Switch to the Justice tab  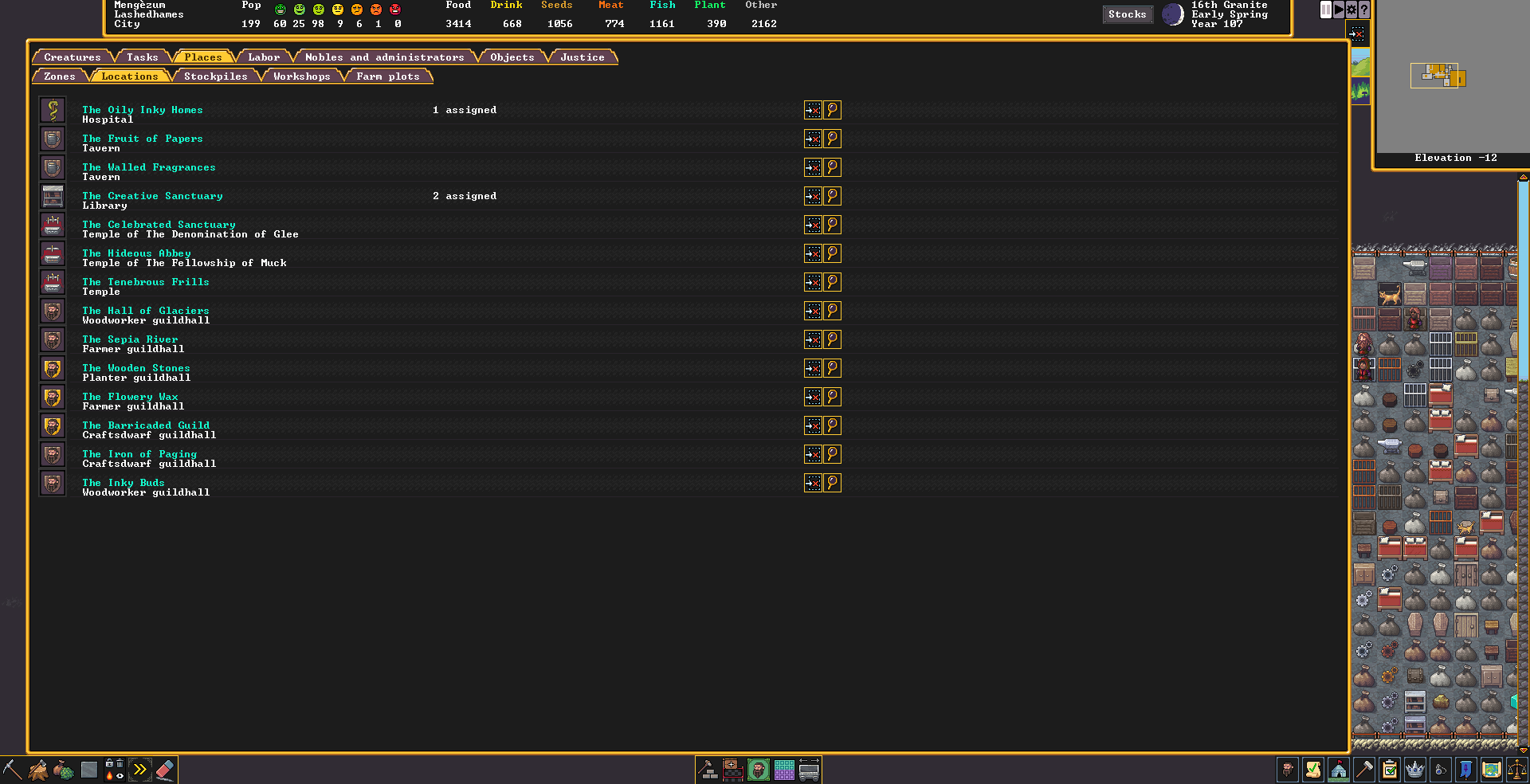pos(583,57)
